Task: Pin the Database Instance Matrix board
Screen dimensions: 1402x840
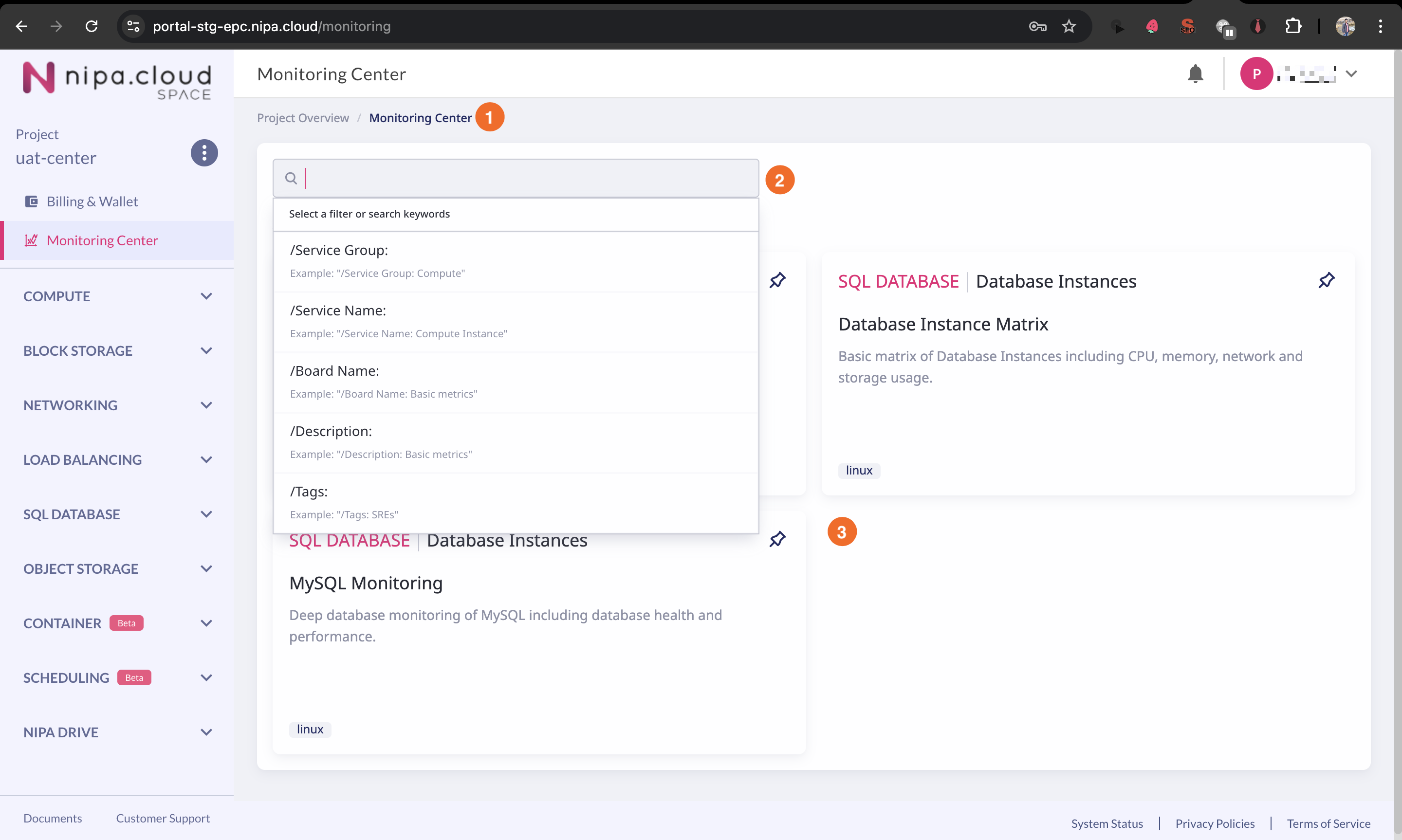Action: pos(1326,280)
